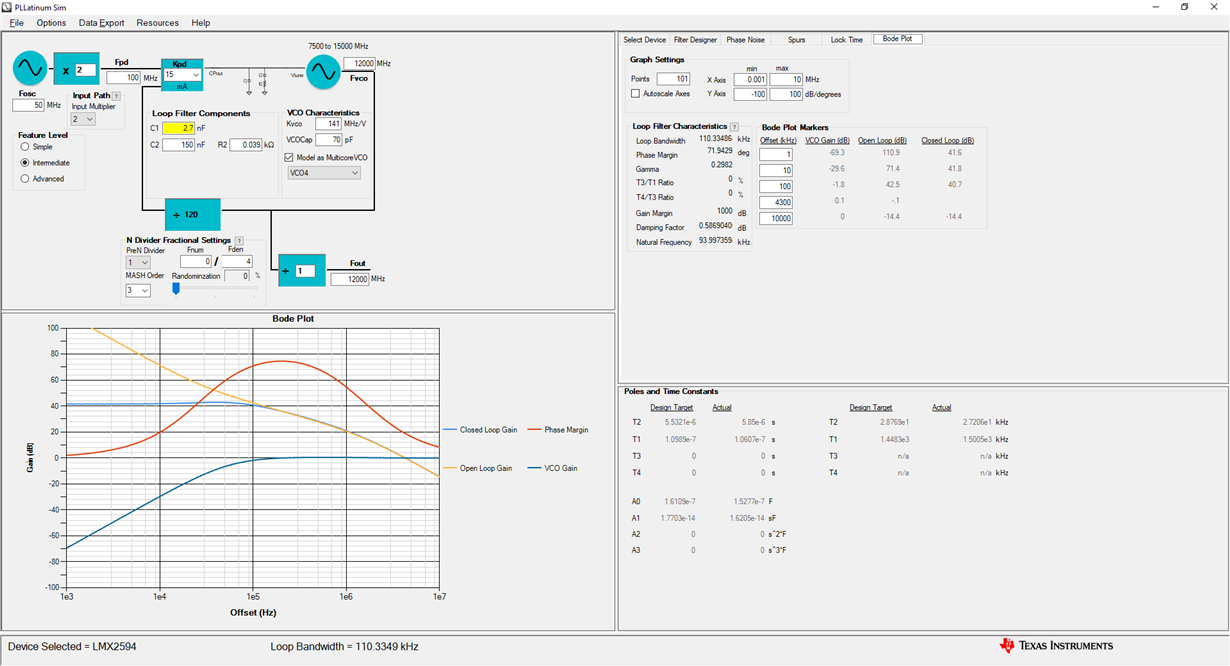Screen dimensions: 1230x666
Task: Open the Data Export menu
Action: click(x=102, y=22)
